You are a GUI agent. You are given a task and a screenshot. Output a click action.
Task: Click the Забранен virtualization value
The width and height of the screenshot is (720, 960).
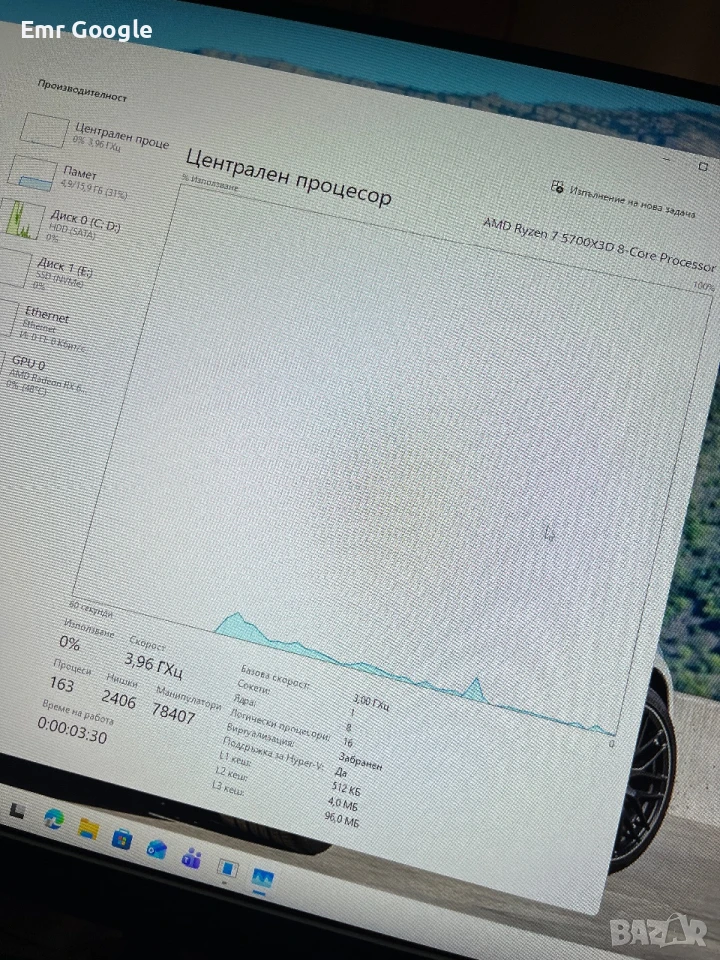pos(359,762)
